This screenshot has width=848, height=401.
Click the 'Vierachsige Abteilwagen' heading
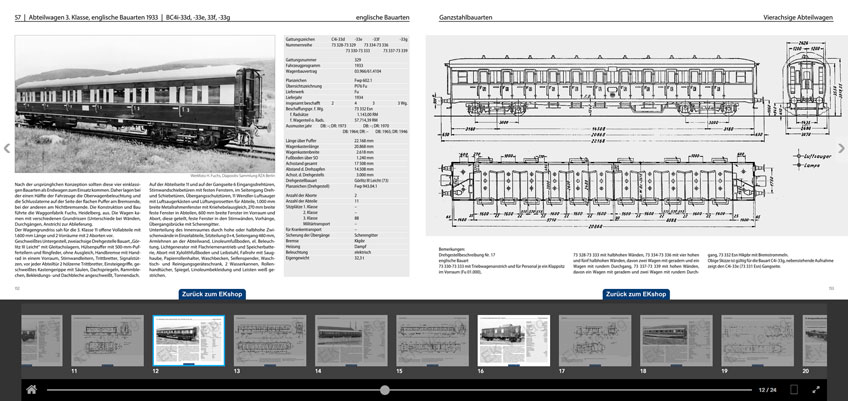[798, 17]
